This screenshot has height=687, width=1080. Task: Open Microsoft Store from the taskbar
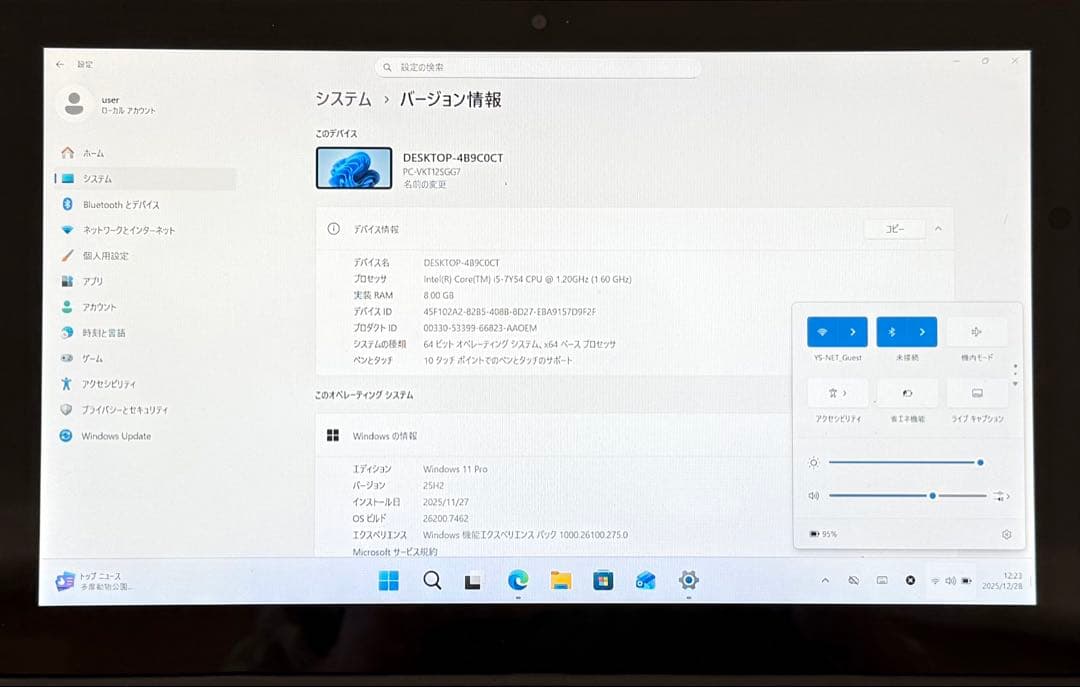click(602, 580)
